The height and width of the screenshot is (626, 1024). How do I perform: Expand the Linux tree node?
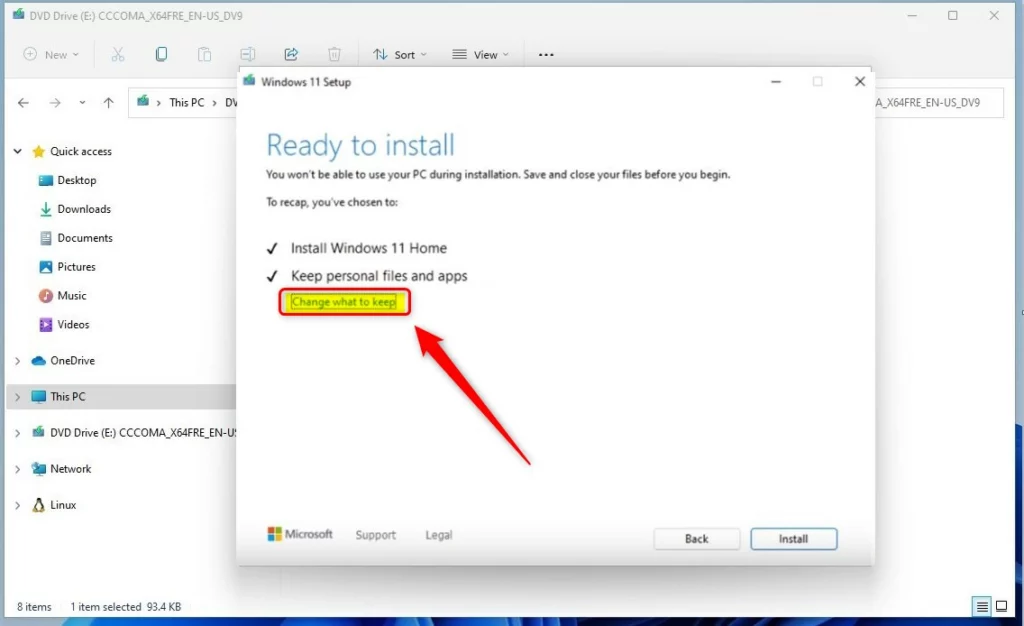(18, 505)
